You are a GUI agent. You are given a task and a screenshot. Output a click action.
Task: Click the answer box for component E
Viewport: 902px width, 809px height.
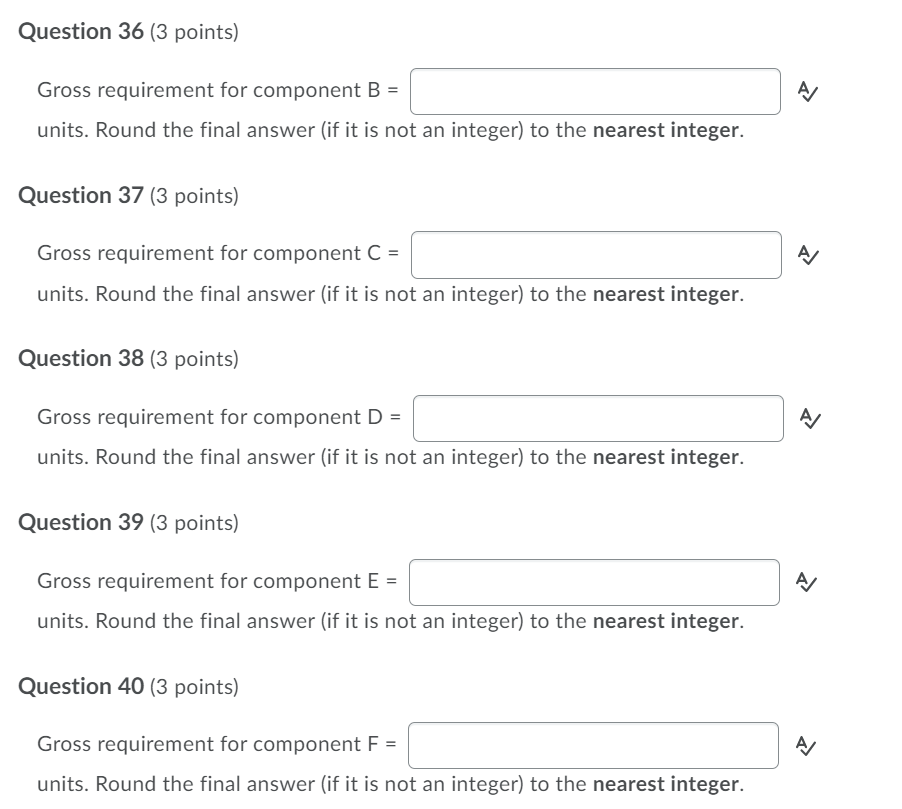click(x=595, y=581)
